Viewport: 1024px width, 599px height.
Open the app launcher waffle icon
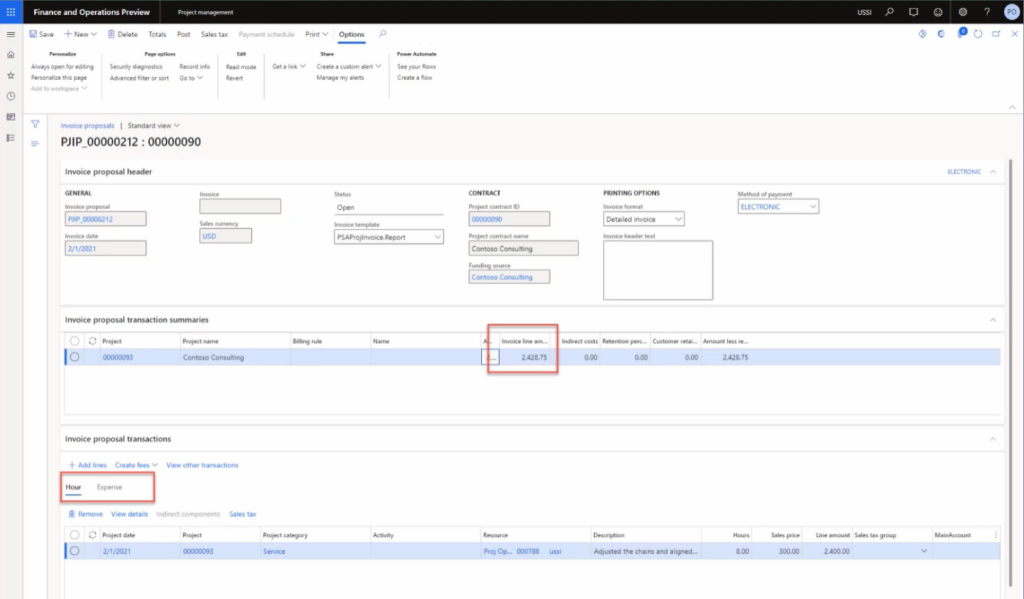pos(11,12)
